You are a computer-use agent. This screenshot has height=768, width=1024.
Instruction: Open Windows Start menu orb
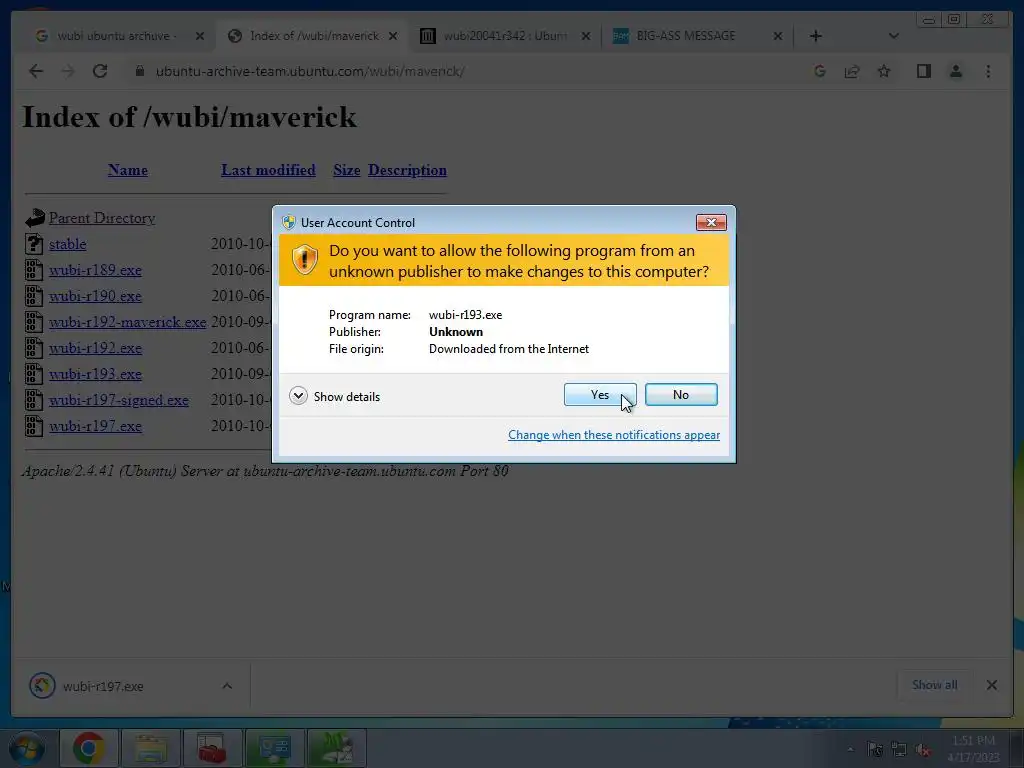(27, 748)
